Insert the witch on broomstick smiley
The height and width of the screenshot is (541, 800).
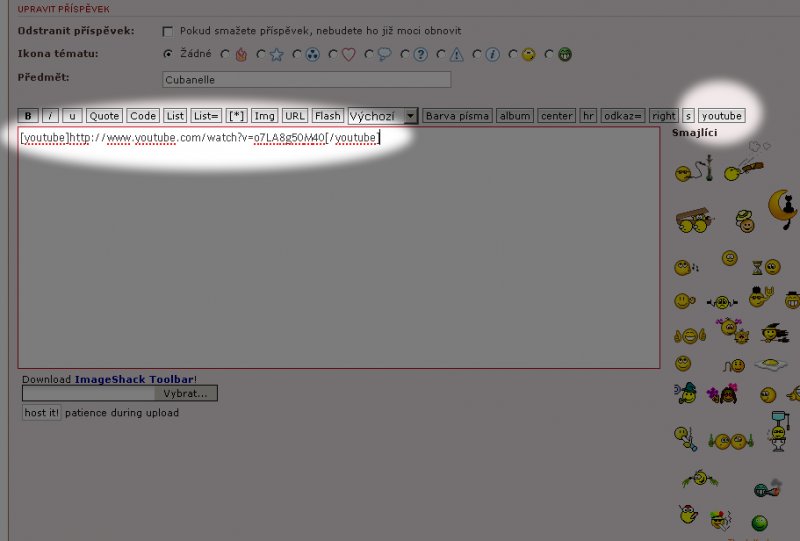pos(773,333)
